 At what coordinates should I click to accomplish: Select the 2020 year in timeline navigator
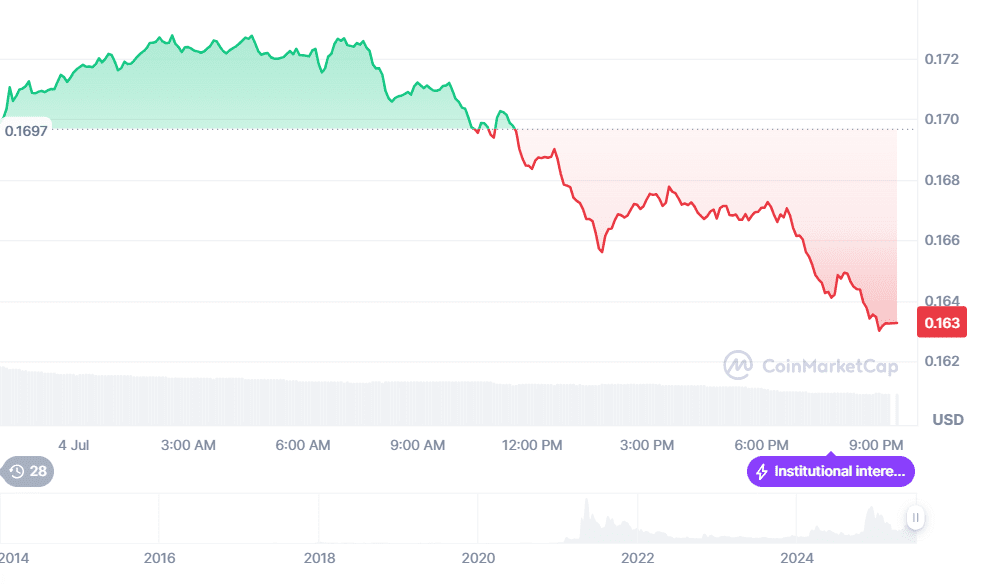[x=478, y=557]
